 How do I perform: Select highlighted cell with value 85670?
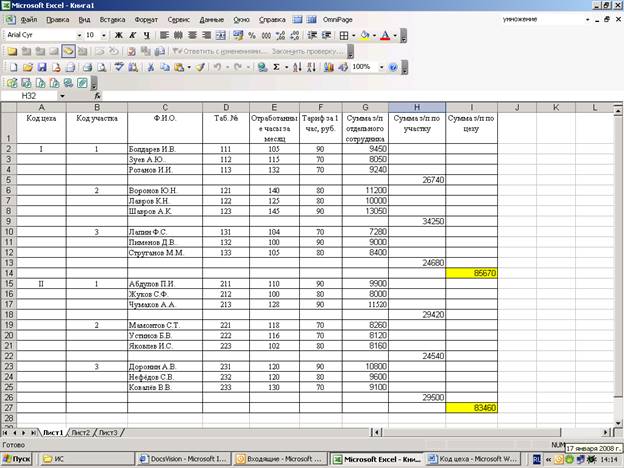click(x=473, y=272)
